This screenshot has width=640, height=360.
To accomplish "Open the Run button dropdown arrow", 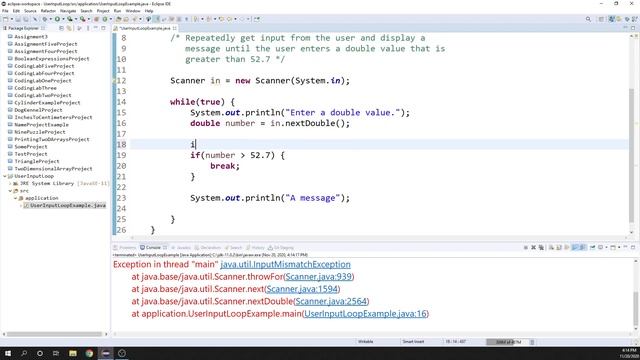I will (63, 19).
